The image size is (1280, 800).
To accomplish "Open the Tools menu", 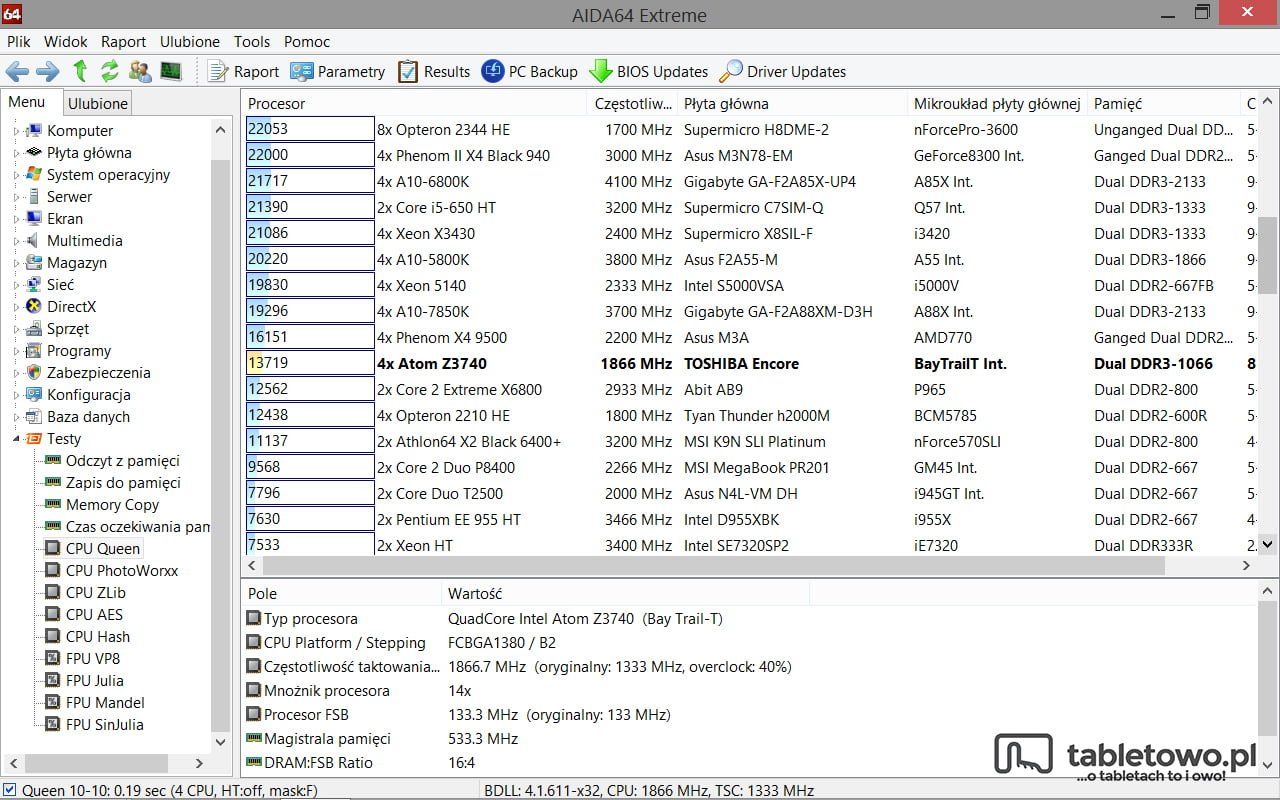I will coord(252,41).
